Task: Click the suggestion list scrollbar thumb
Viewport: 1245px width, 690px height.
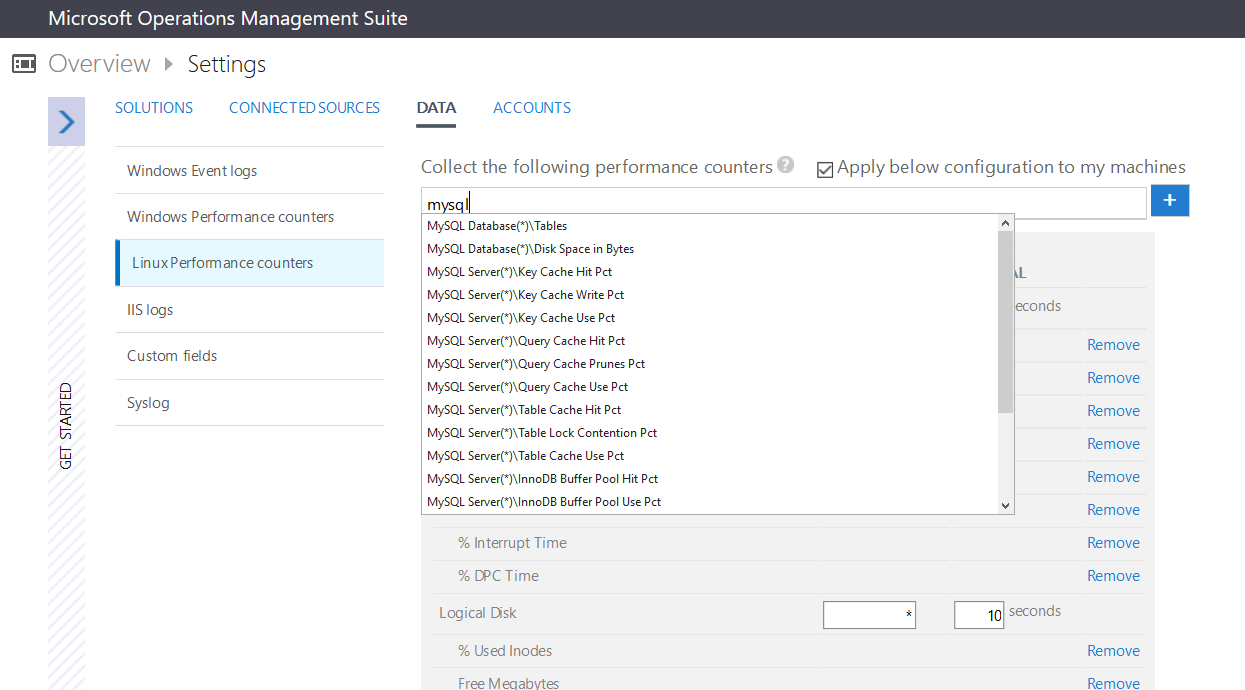Action: point(1006,322)
